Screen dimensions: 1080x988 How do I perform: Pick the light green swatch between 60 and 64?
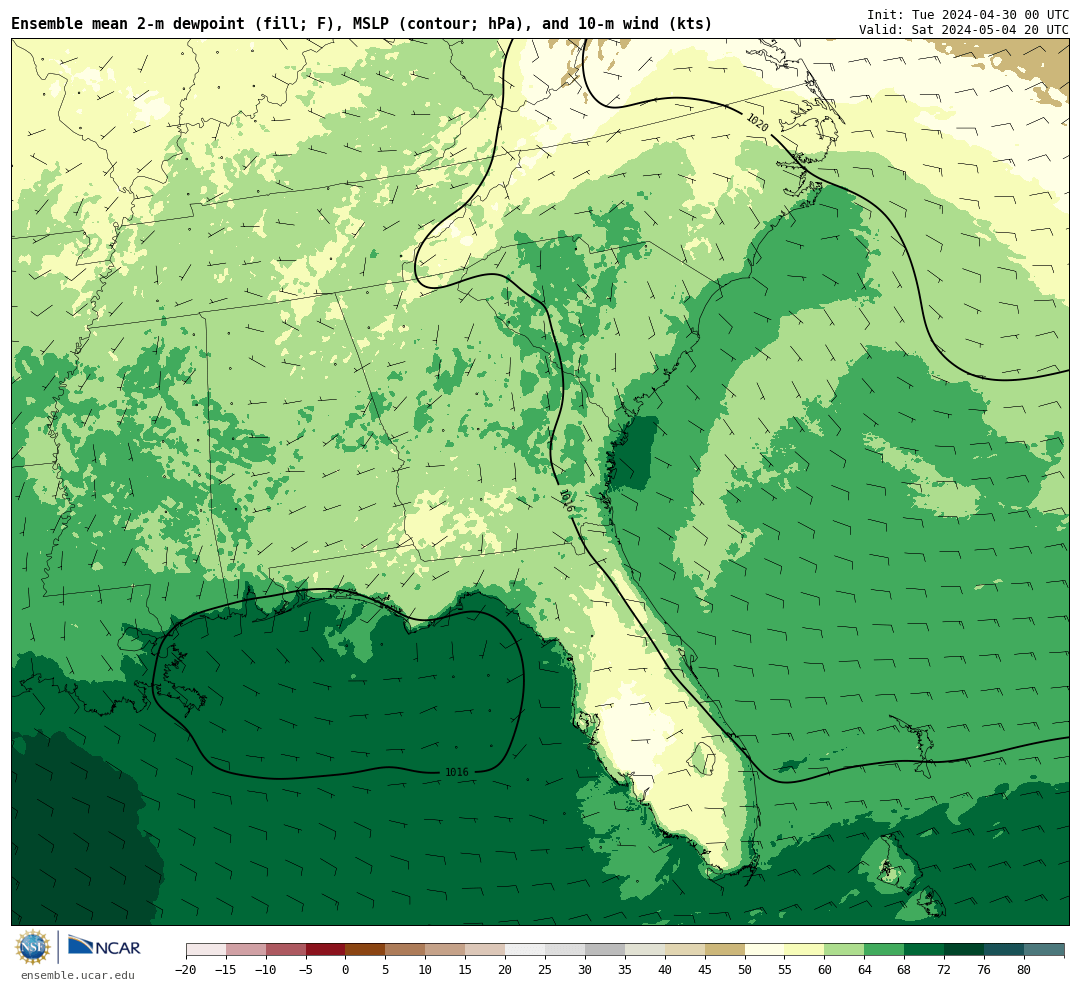coord(845,950)
